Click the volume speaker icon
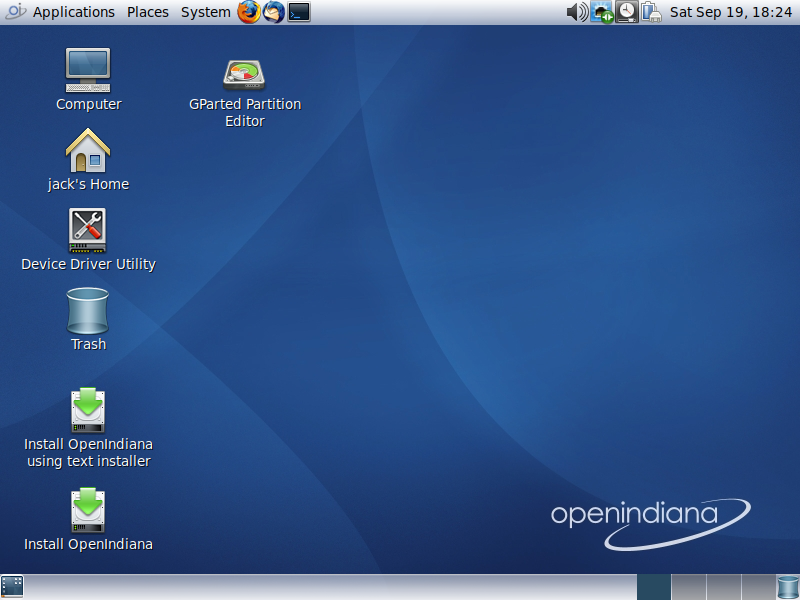800x600 pixels. point(577,12)
